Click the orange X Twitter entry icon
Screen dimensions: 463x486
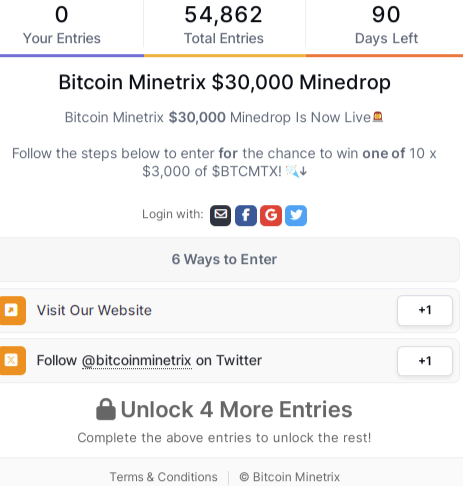[12, 360]
